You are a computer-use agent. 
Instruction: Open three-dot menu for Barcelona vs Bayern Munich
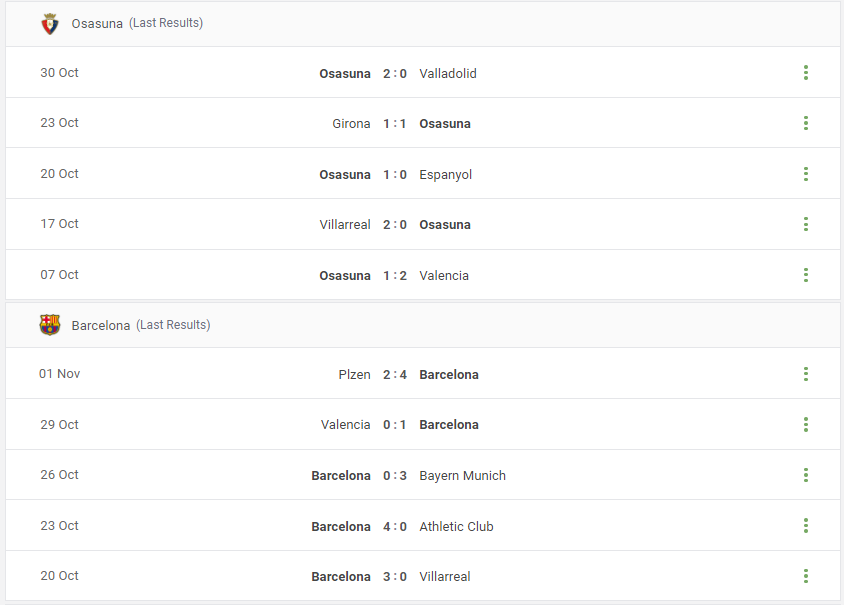(806, 475)
